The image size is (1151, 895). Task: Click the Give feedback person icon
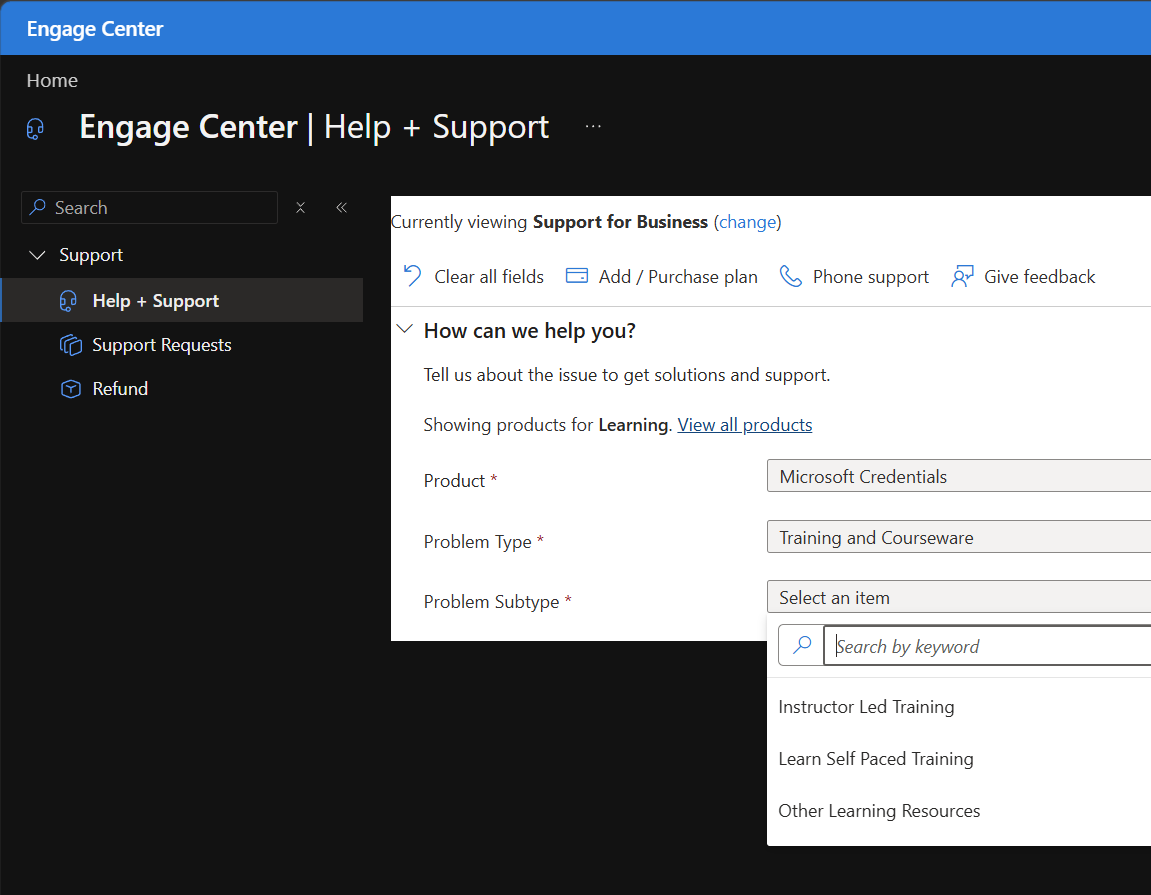point(962,276)
